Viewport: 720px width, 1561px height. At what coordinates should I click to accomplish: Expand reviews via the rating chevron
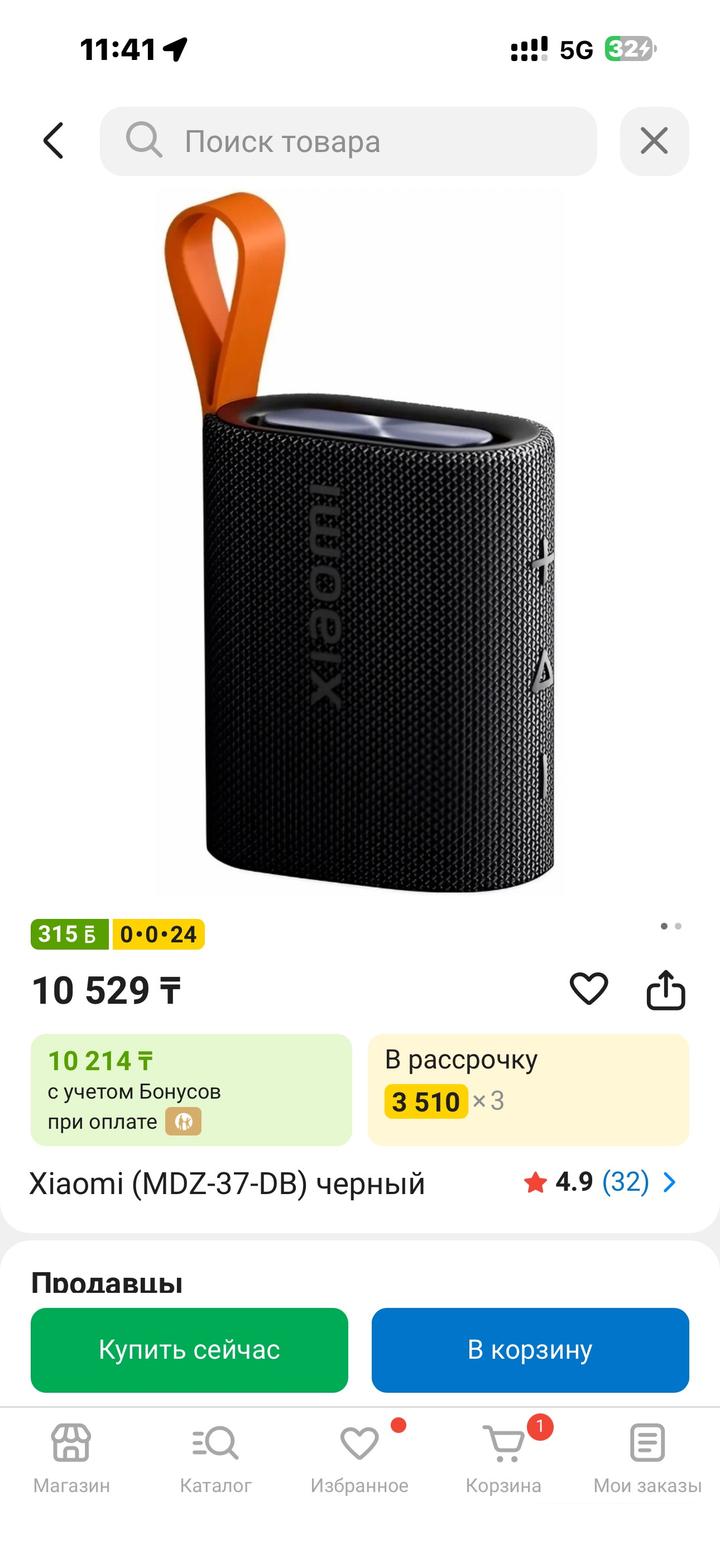pos(670,1182)
